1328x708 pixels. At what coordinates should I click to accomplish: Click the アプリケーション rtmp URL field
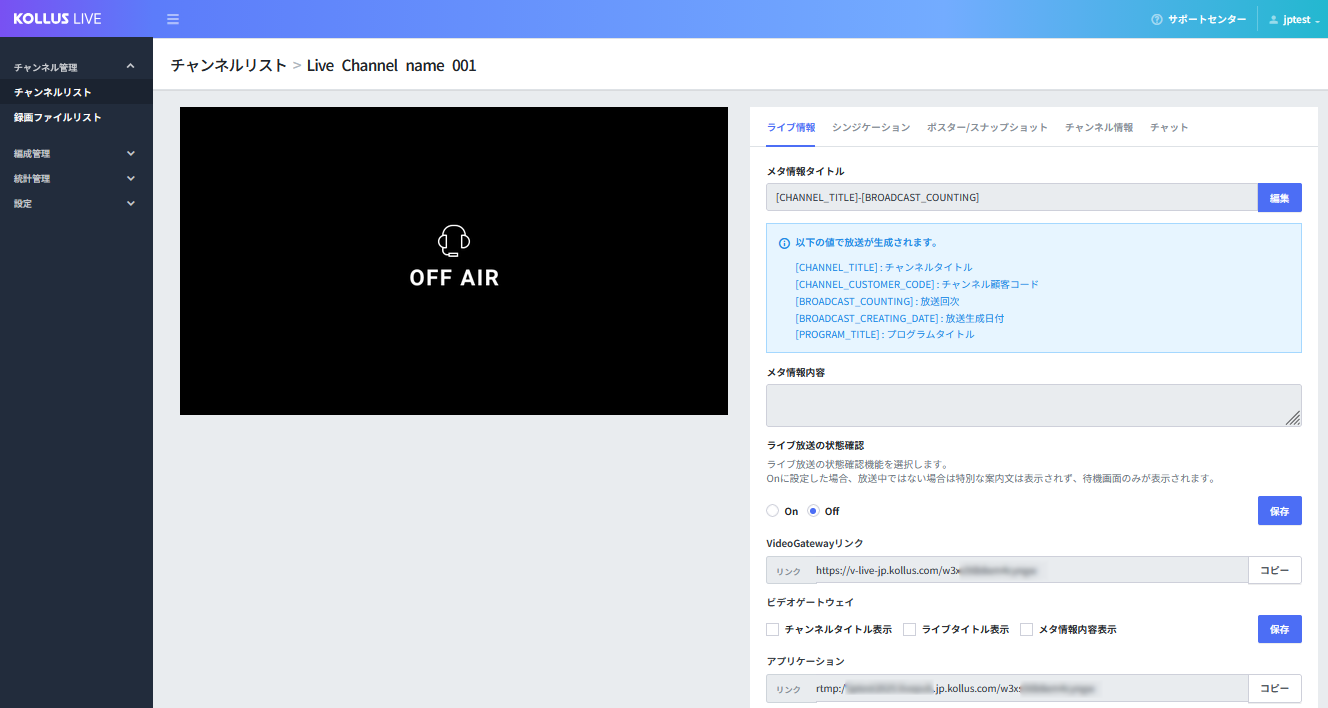point(1029,688)
